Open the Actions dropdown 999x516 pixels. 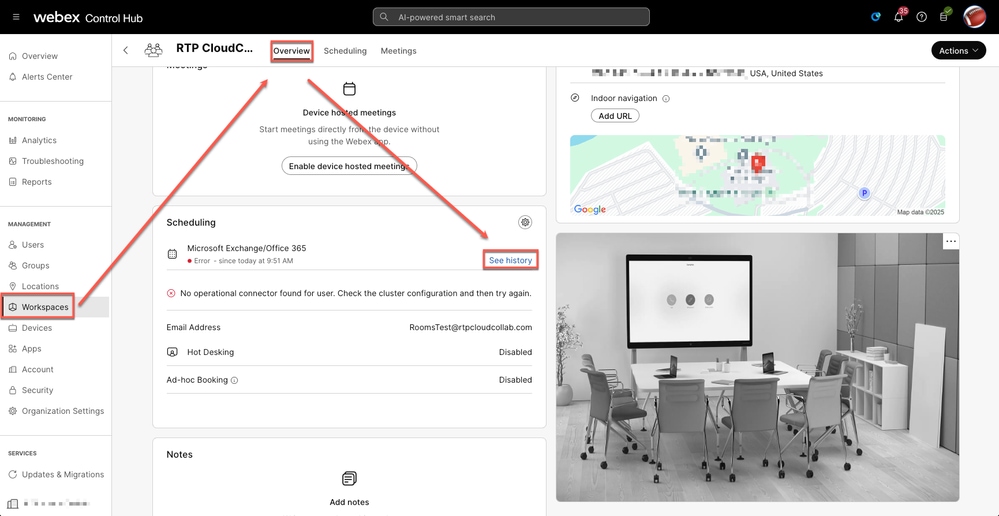(x=958, y=50)
